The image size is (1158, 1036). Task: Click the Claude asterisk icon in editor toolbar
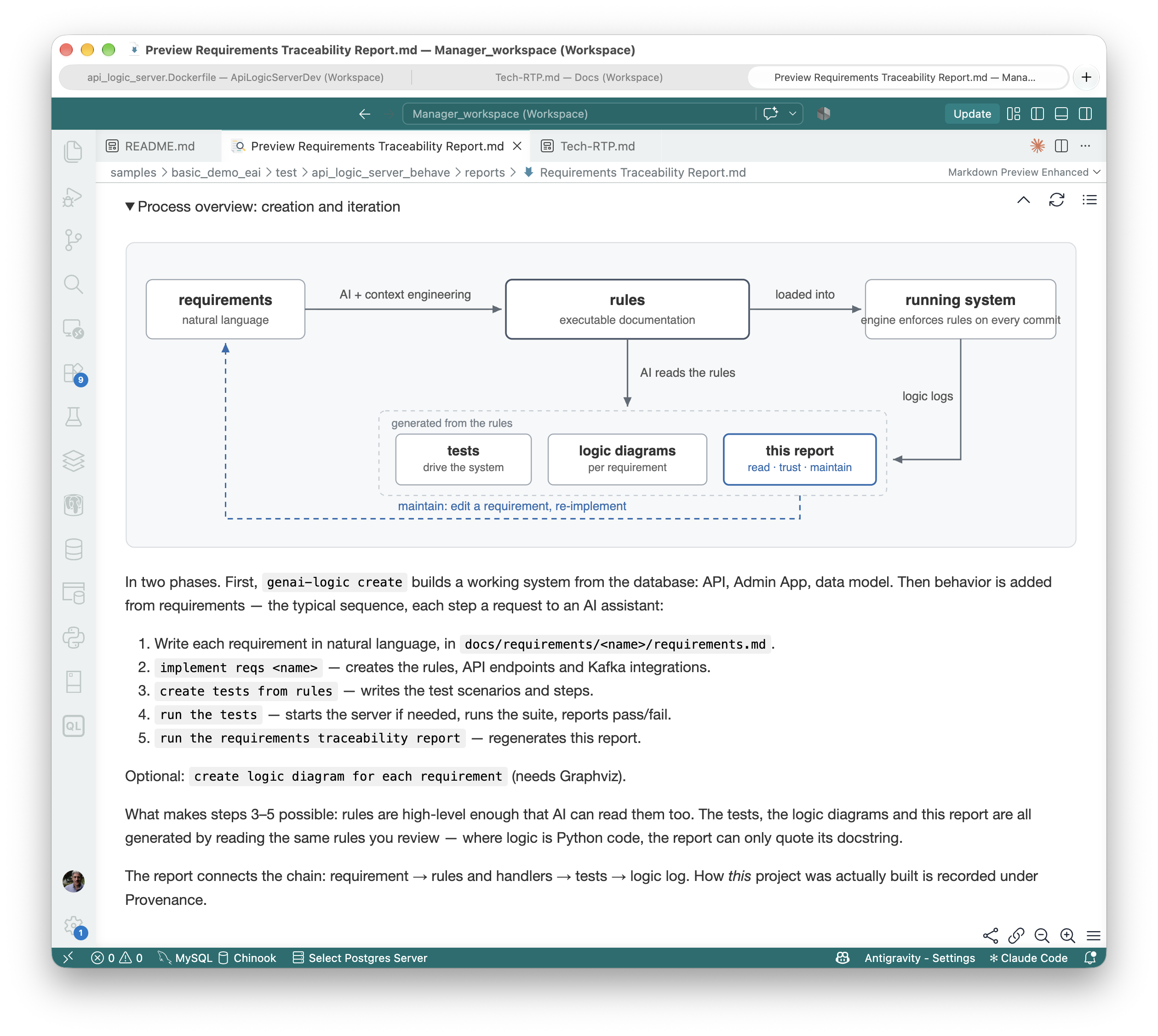click(1038, 146)
